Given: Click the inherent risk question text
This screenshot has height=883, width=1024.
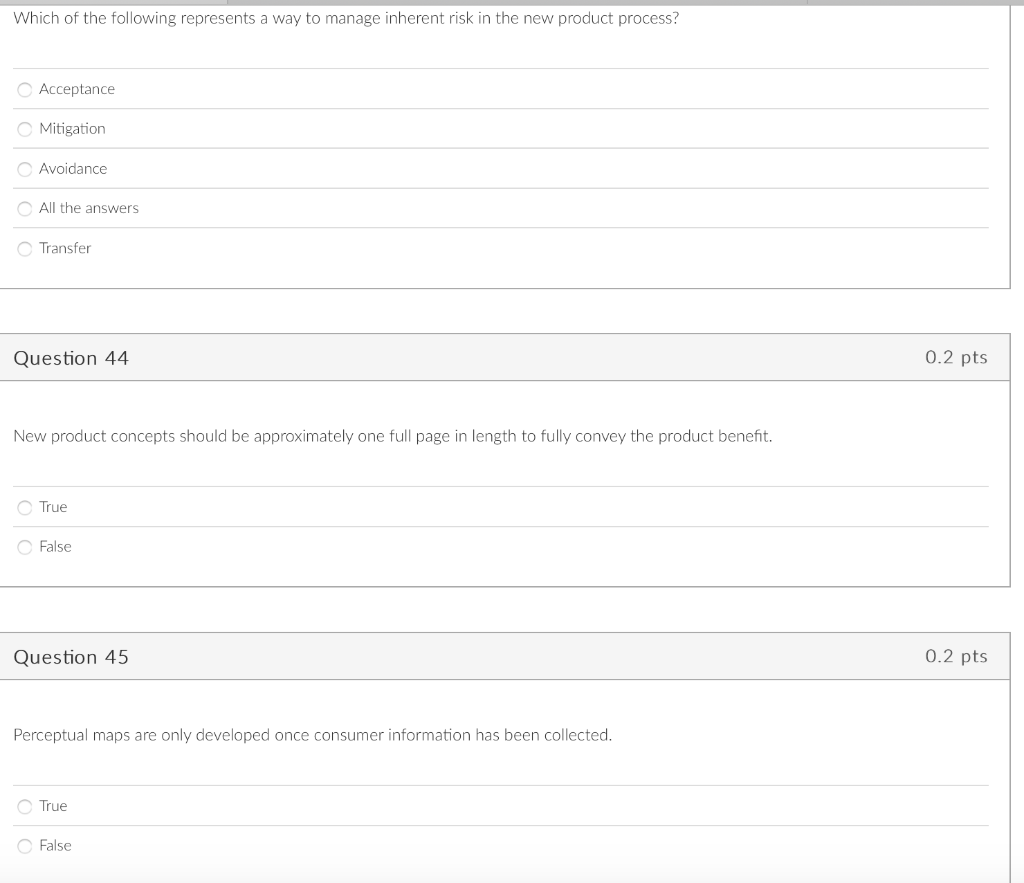Looking at the screenshot, I should (345, 17).
